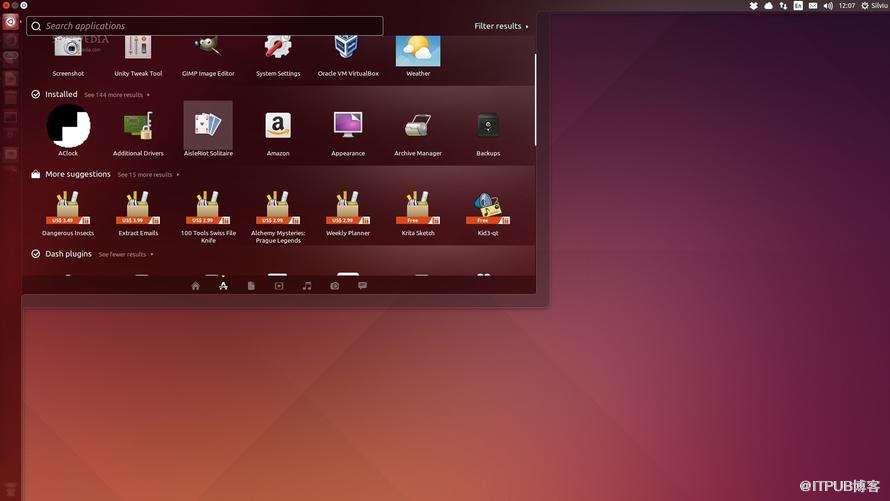Open the Screenshot application
890x501 pixels.
[x=68, y=56]
